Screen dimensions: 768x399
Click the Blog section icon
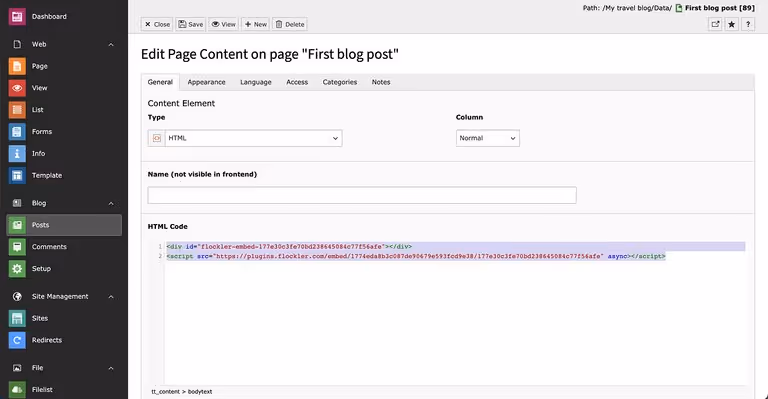coord(17,203)
